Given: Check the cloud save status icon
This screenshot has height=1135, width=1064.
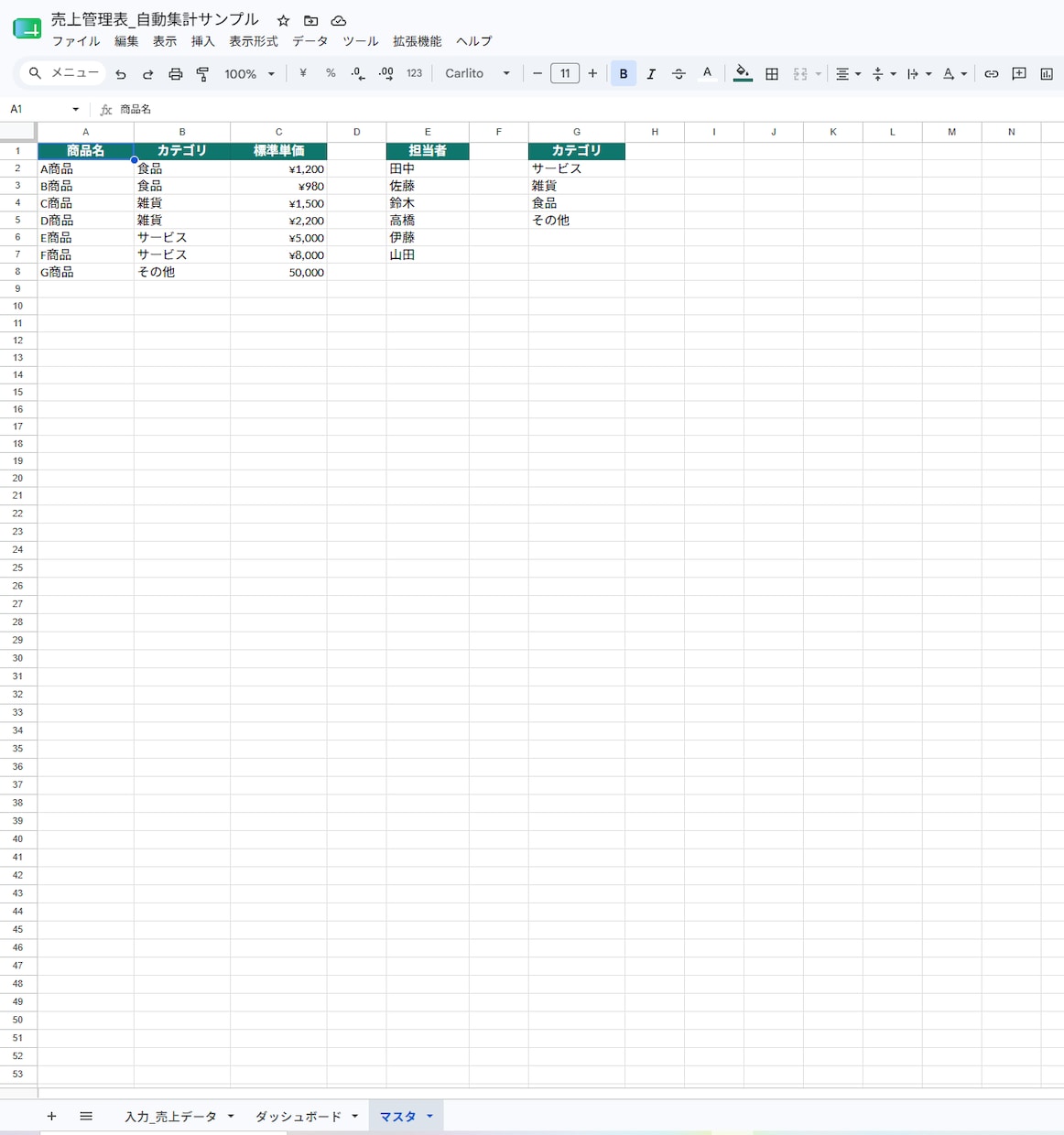Looking at the screenshot, I should coord(338,20).
